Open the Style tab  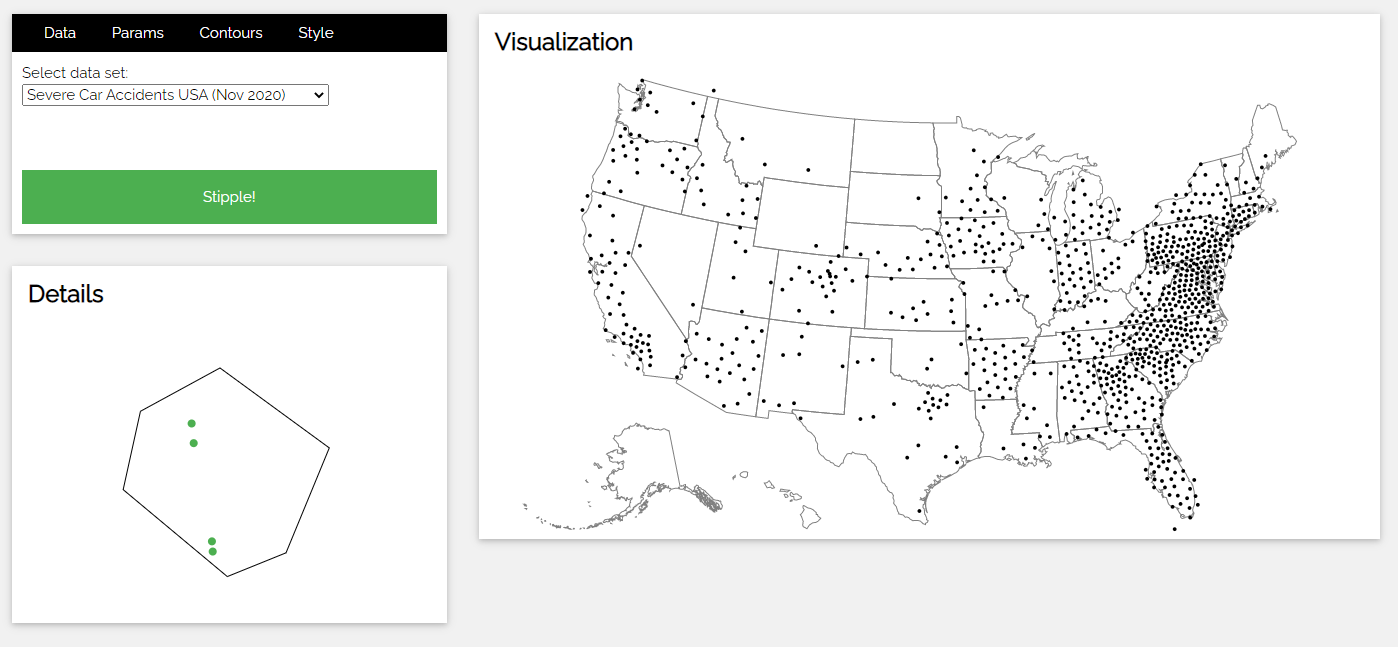[316, 33]
